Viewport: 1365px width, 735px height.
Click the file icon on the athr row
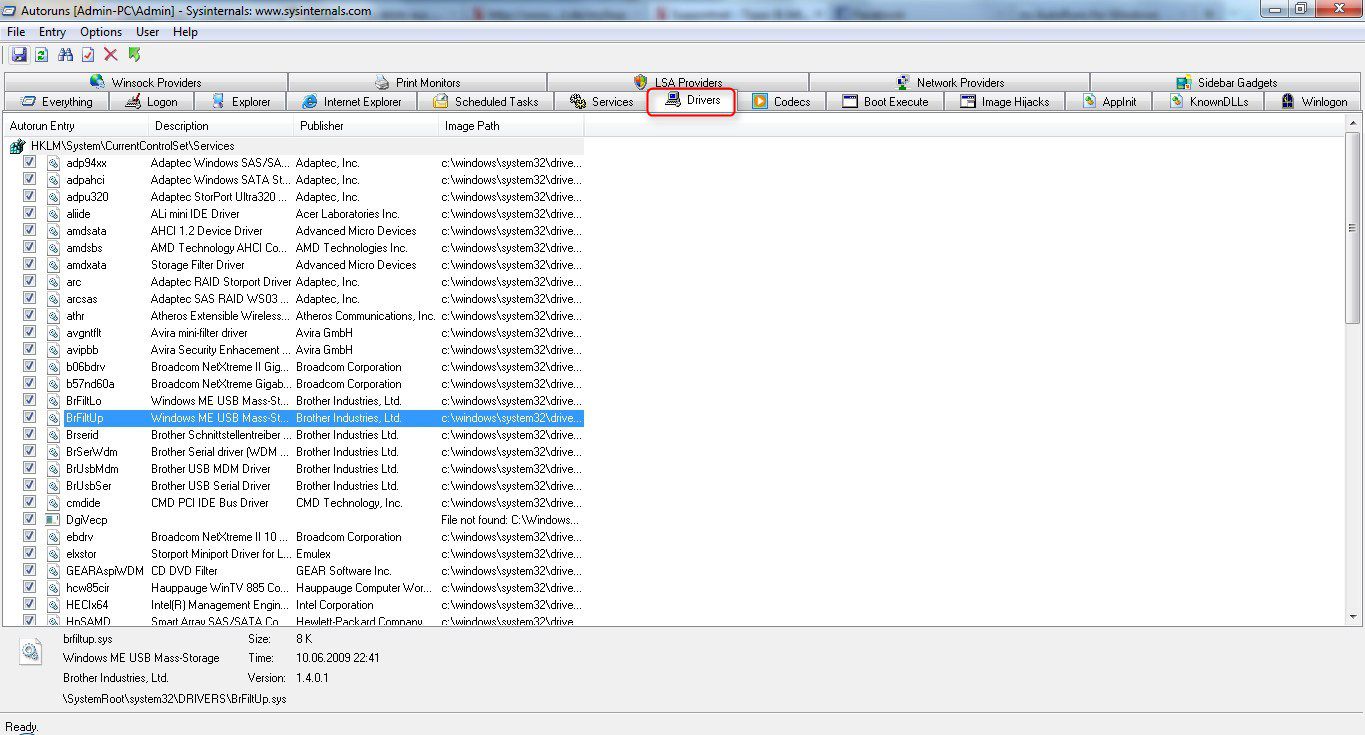[x=54, y=316]
